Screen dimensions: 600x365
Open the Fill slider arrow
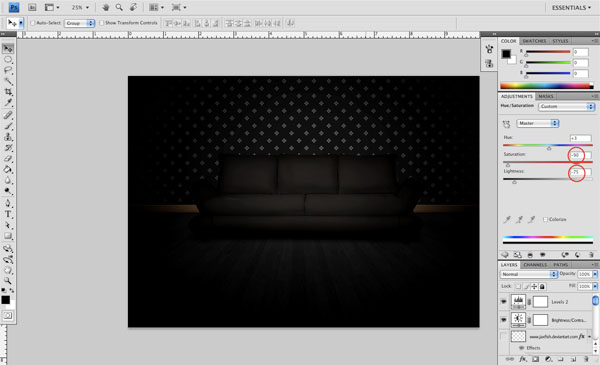point(595,286)
